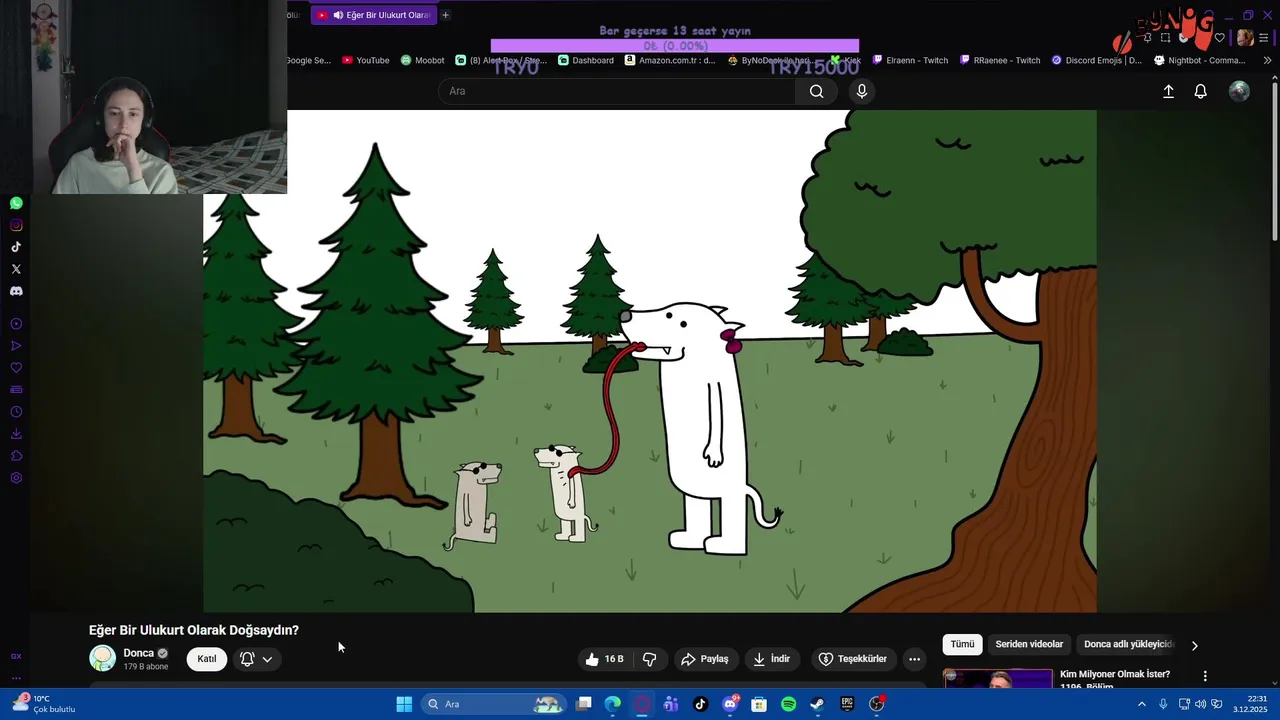Open the sidebar player icon
This screenshot has width=1280, height=720.
click(16, 324)
